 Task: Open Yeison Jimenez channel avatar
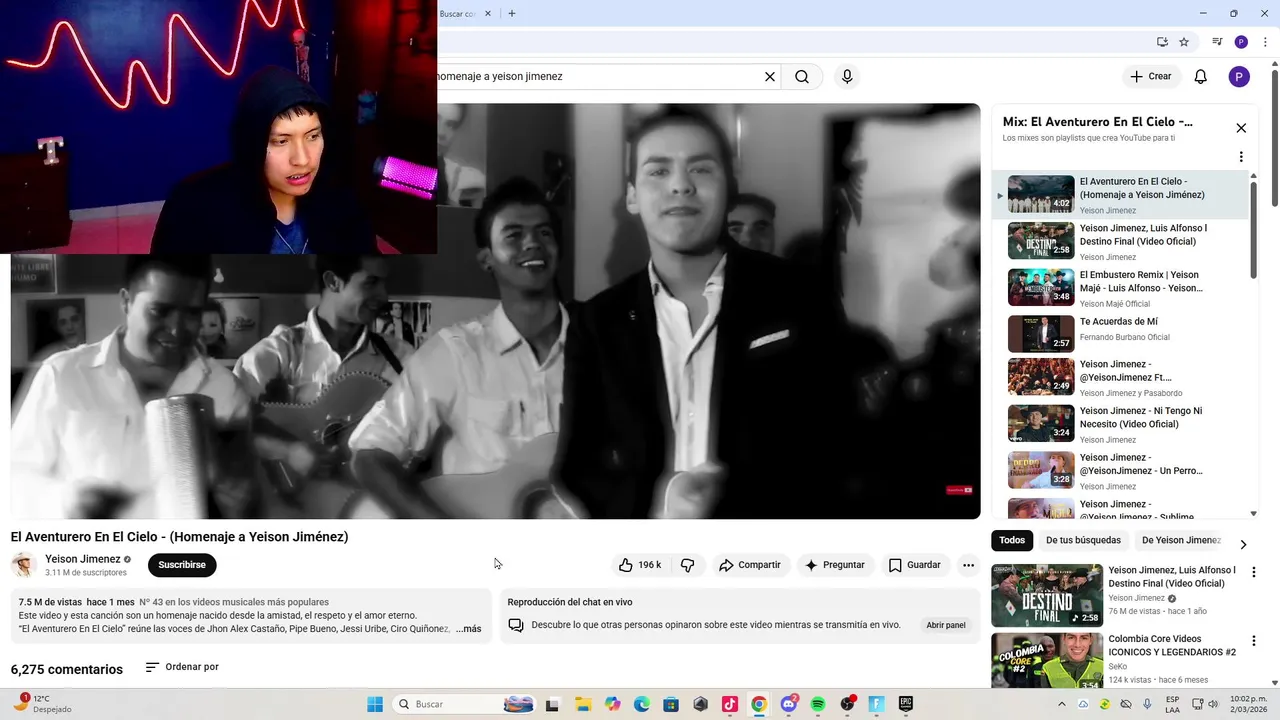pyautogui.click(x=24, y=565)
